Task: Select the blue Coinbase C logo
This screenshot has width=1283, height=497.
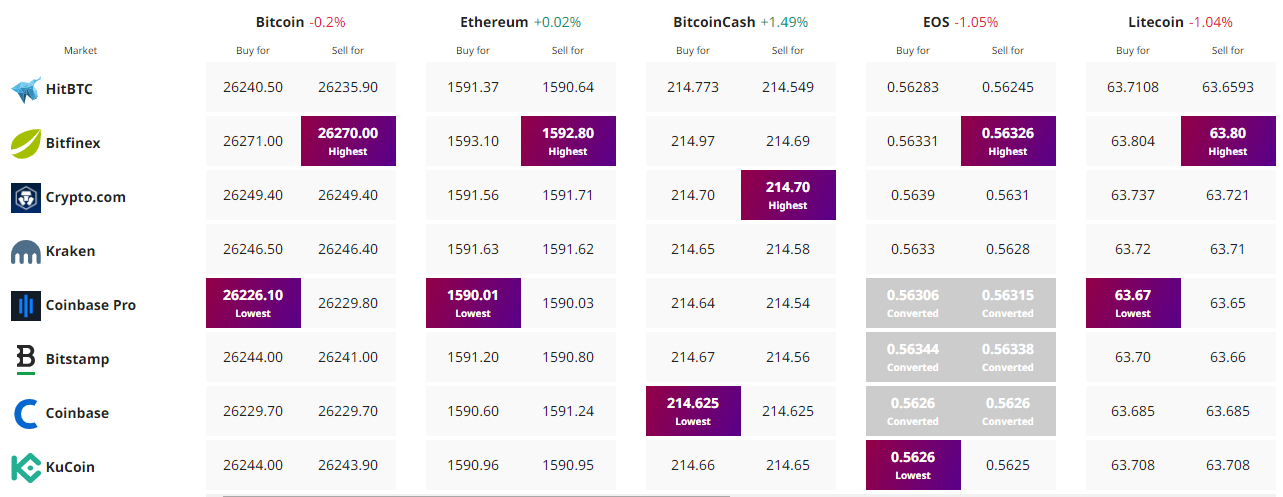Action: click(x=26, y=413)
